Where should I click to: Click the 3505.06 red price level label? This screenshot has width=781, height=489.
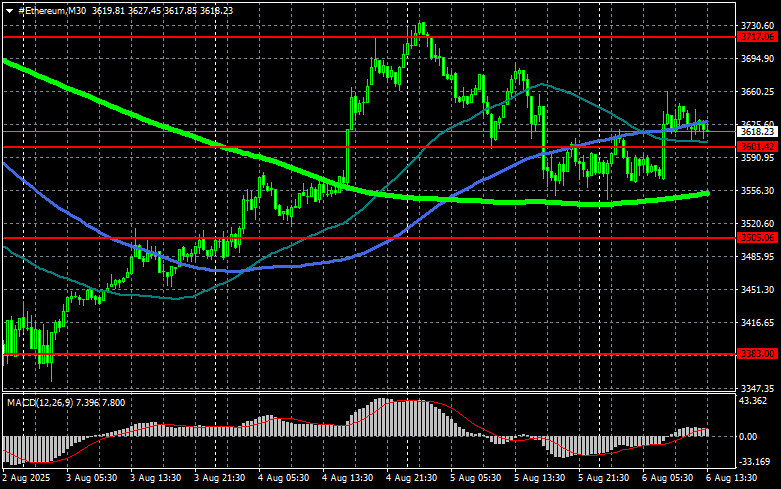point(758,238)
